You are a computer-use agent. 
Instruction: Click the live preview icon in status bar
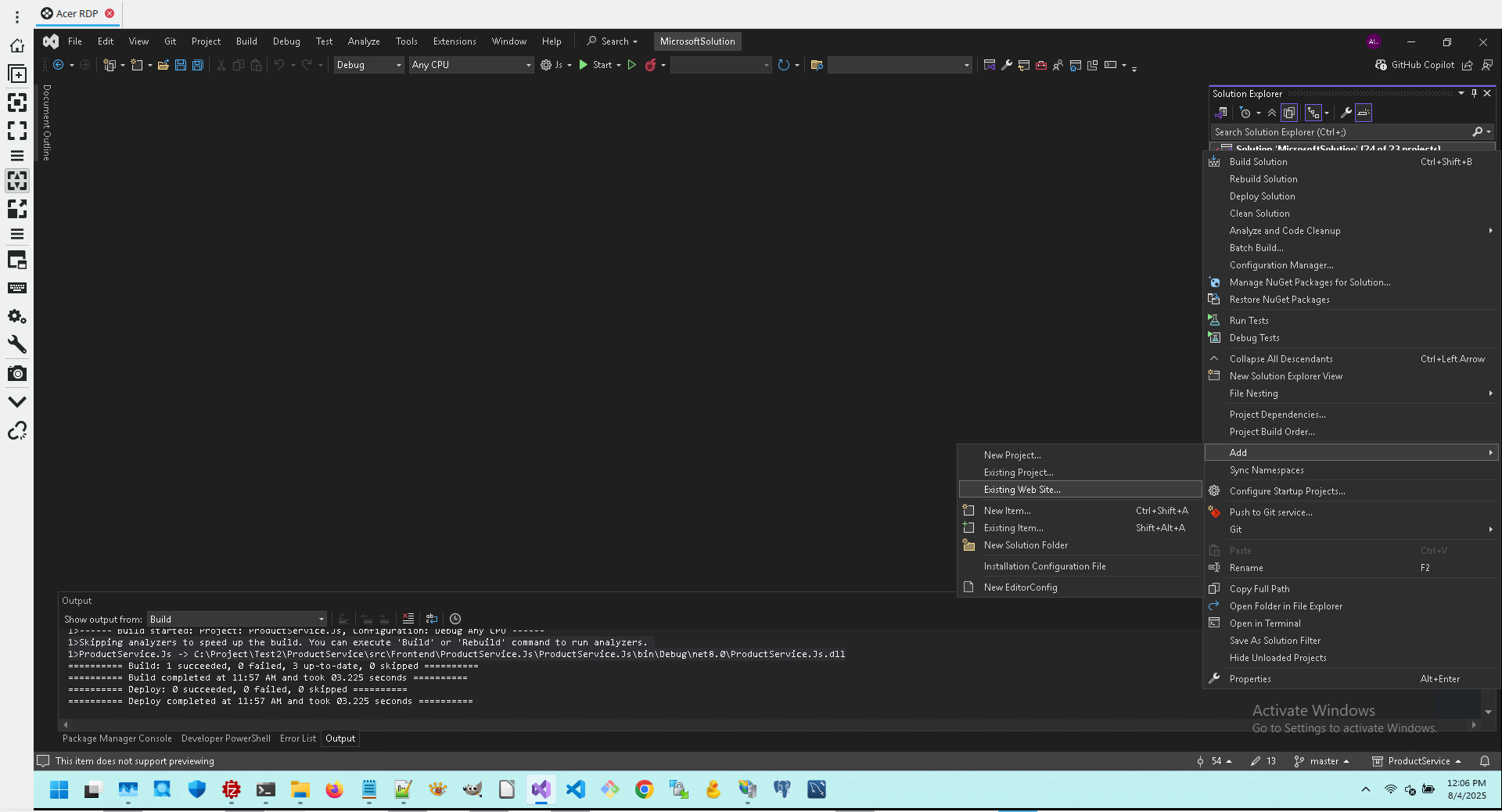tap(43, 761)
